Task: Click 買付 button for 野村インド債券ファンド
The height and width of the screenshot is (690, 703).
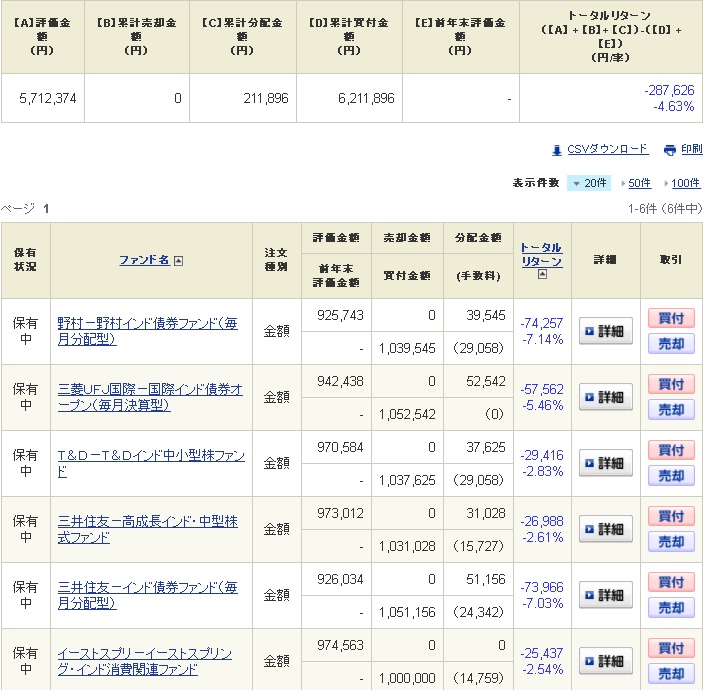Action: point(671,318)
